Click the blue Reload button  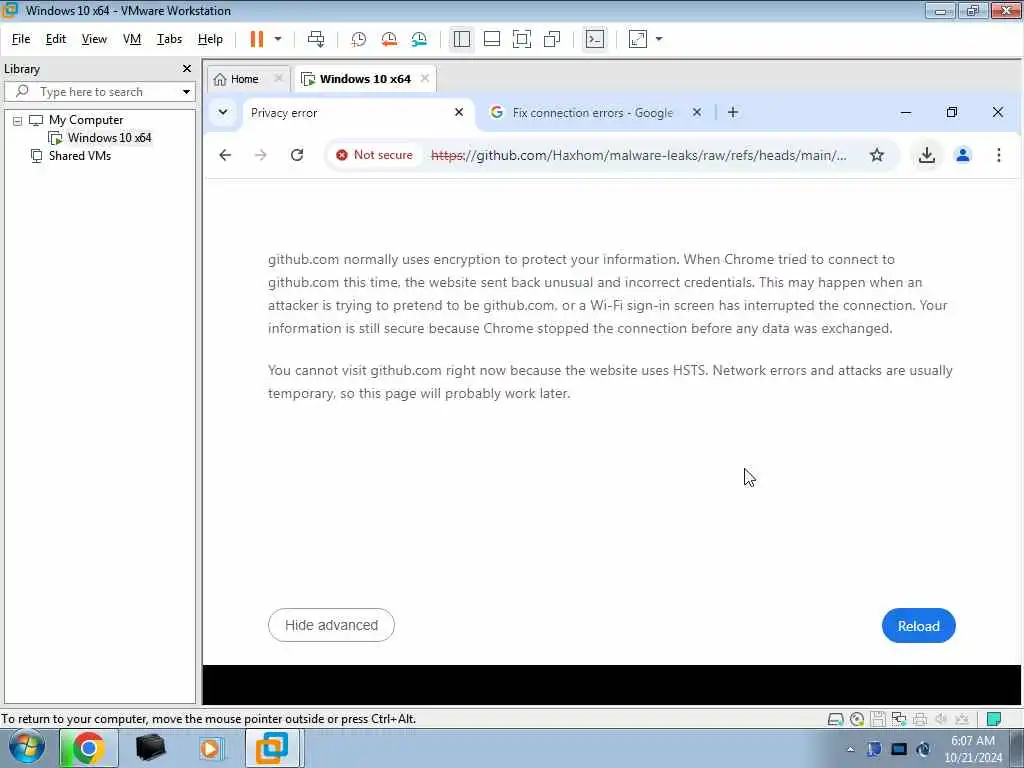pos(918,626)
